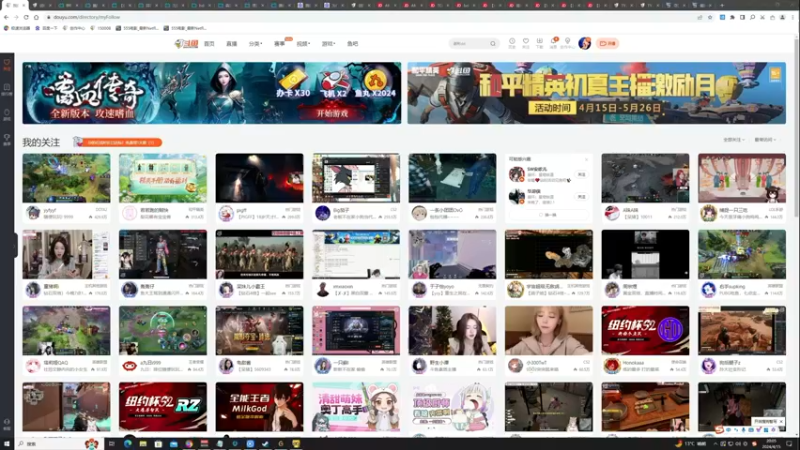Image resolution: width=800 pixels, height=450 pixels.
Task: Click the search magnifier icon
Action: coord(493,43)
